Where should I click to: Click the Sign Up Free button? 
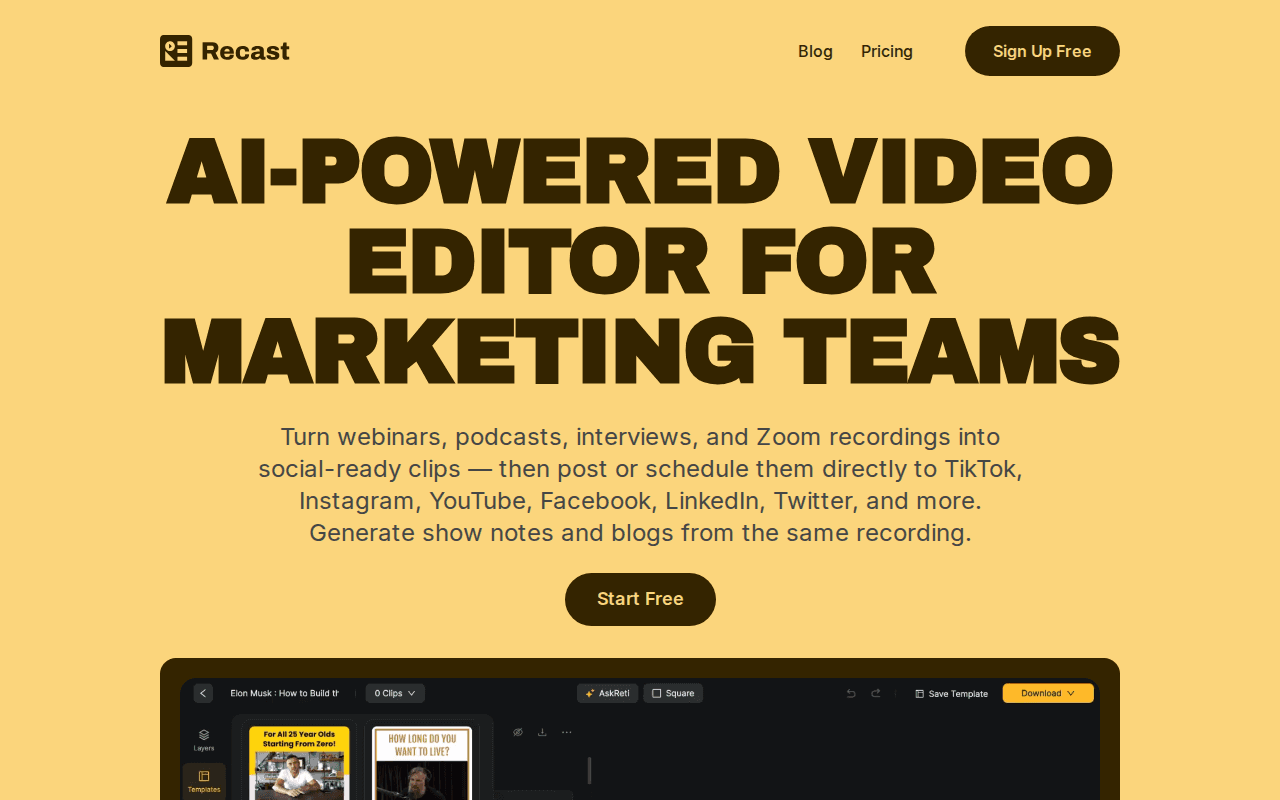click(x=1042, y=51)
